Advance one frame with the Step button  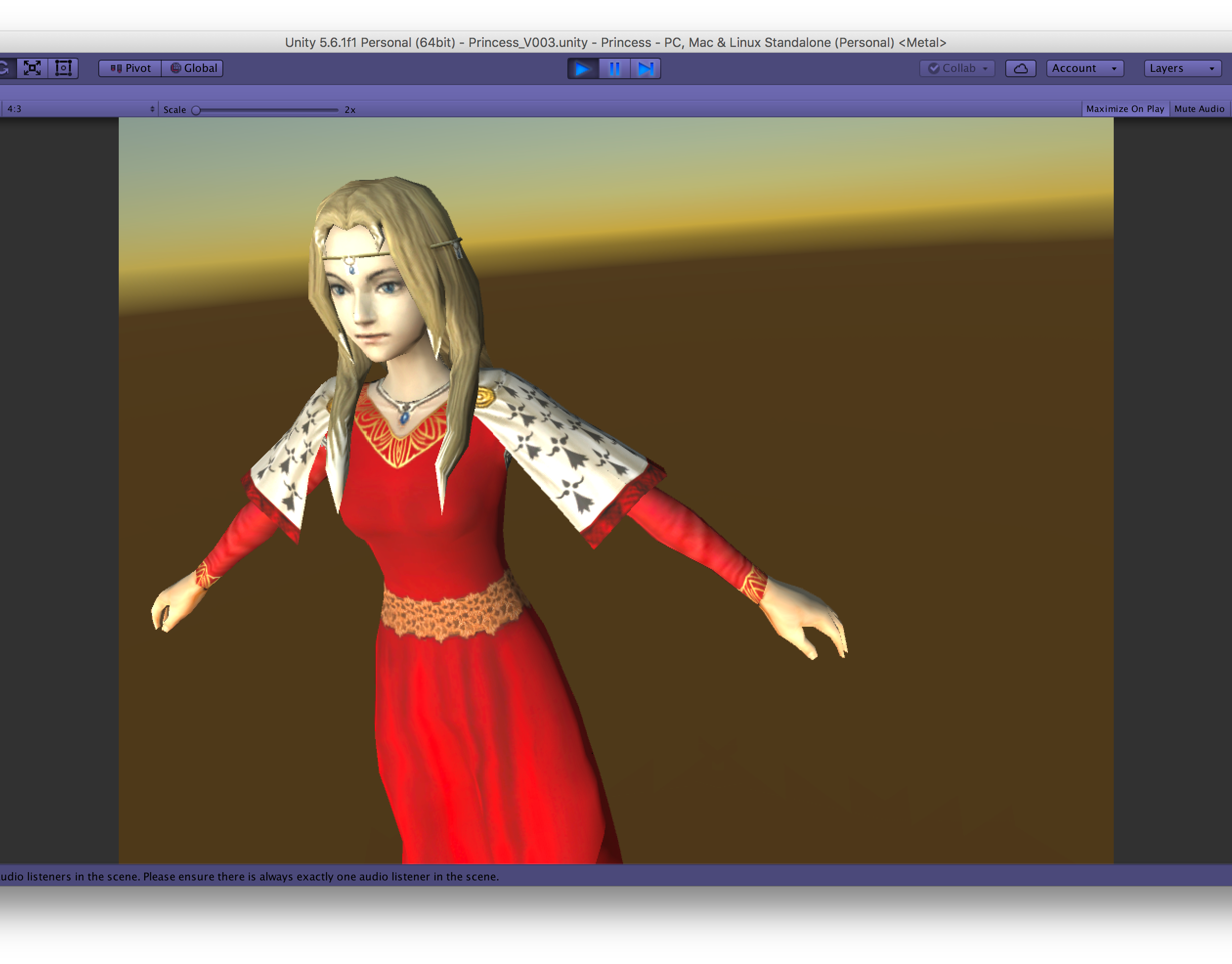[646, 69]
